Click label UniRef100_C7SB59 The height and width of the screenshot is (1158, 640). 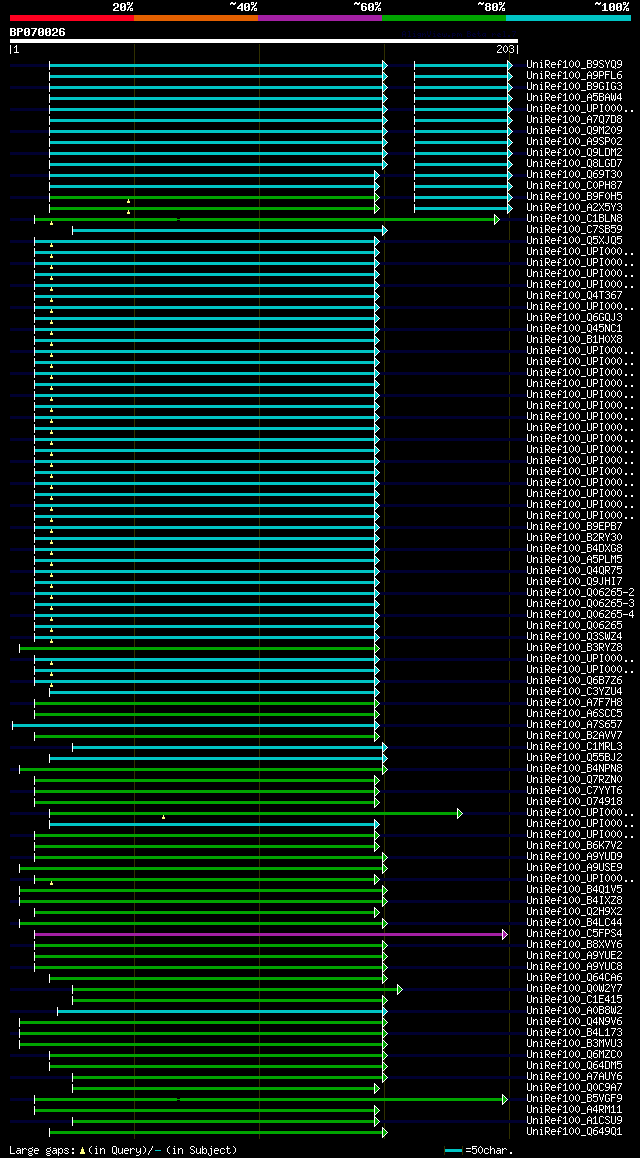click(x=574, y=230)
